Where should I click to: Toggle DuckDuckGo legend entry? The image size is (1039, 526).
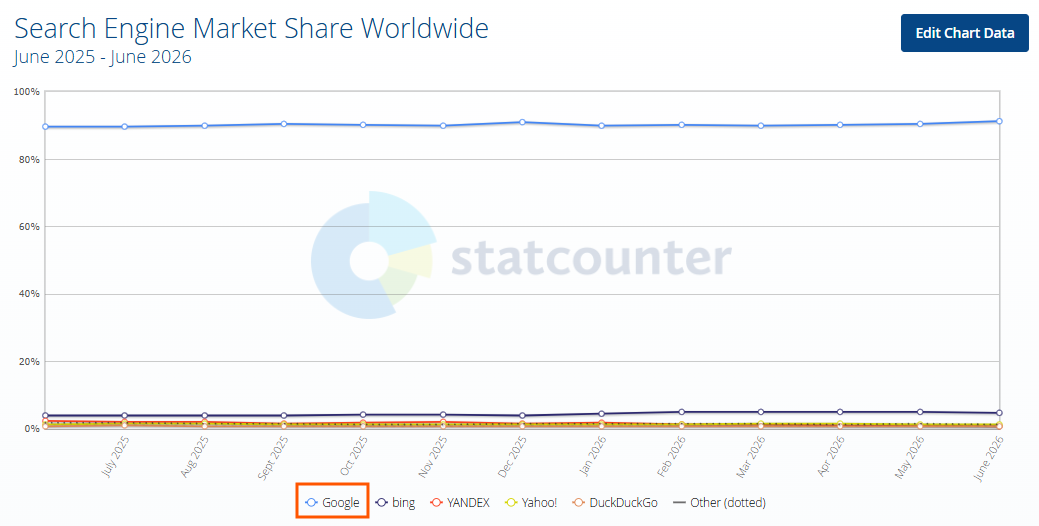point(614,502)
